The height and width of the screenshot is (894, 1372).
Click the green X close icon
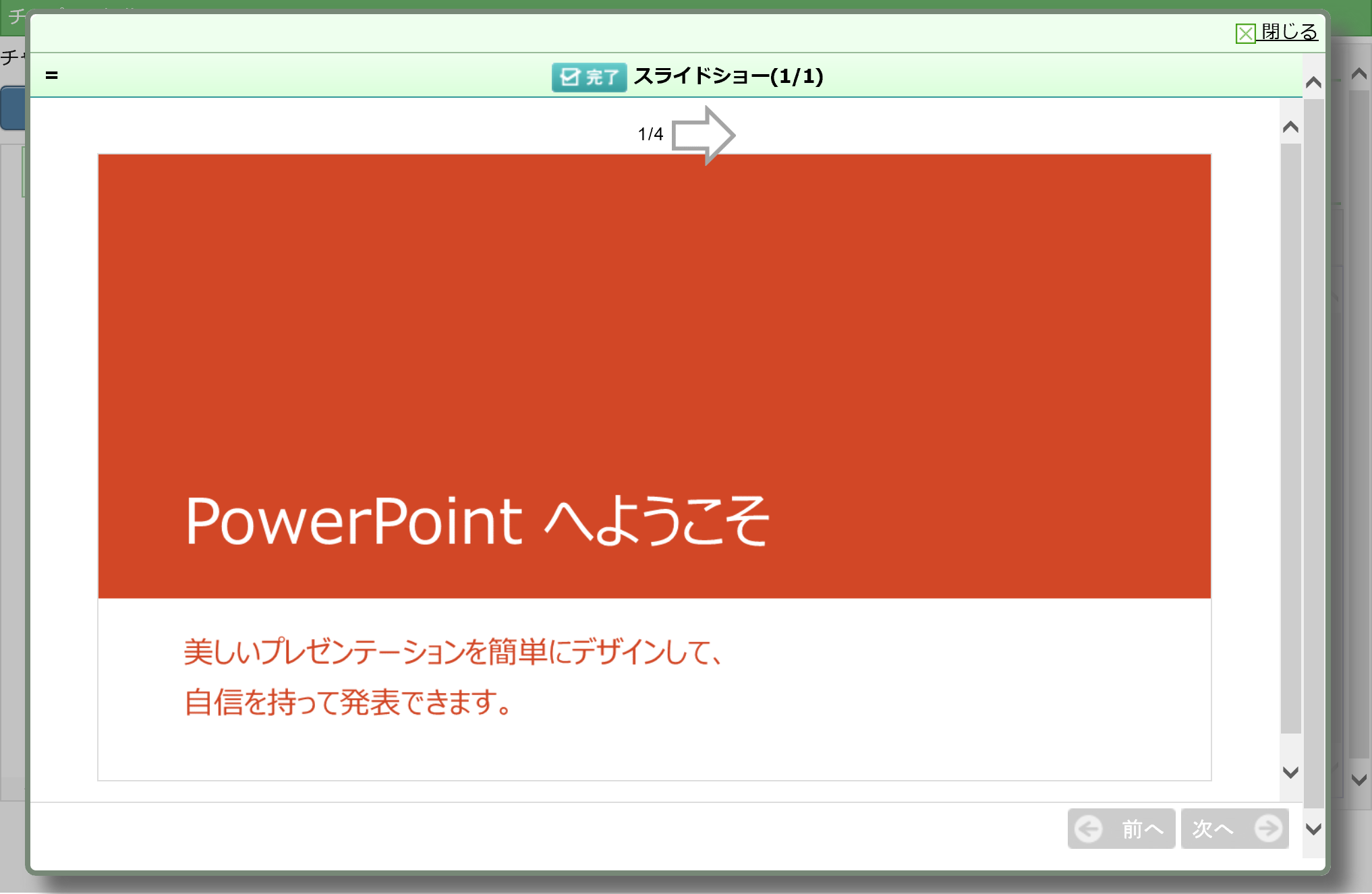(1245, 33)
